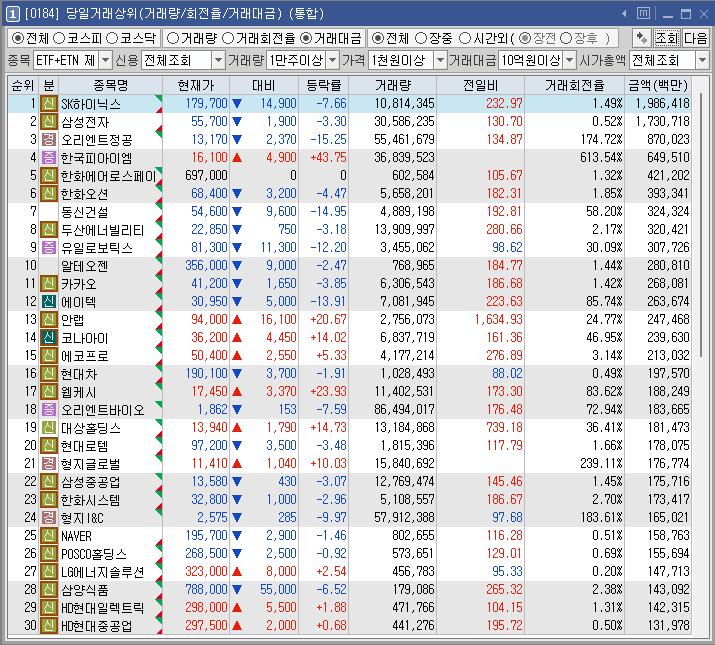Screen dimensions: 715x645
Task: Click the up arrow in 안랩 row
Action: 237,319
